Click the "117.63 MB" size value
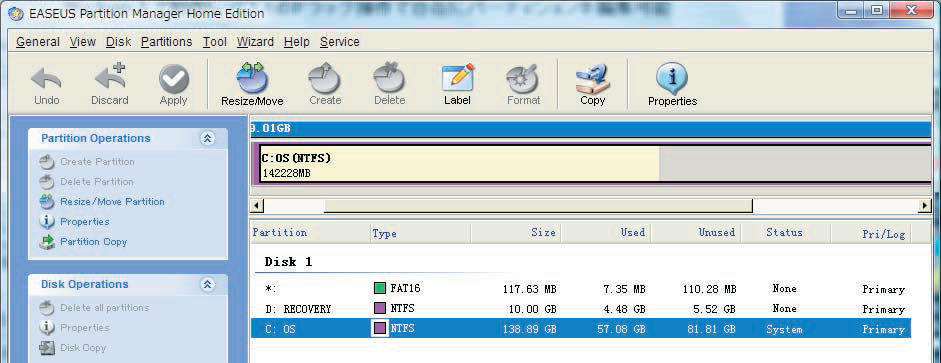The image size is (941, 363). [x=529, y=289]
